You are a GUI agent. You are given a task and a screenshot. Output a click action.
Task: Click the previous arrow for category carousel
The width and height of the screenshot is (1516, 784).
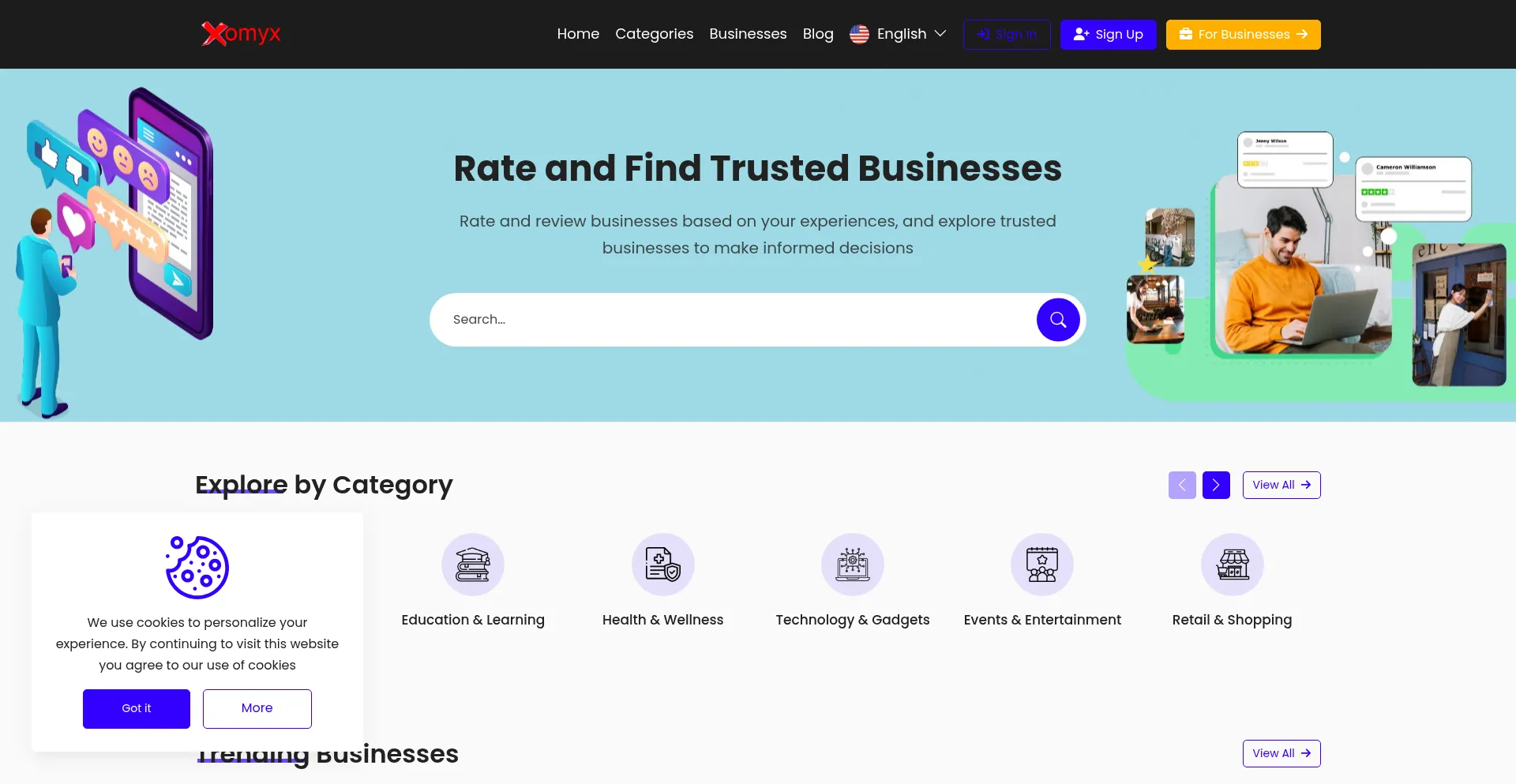1182,485
